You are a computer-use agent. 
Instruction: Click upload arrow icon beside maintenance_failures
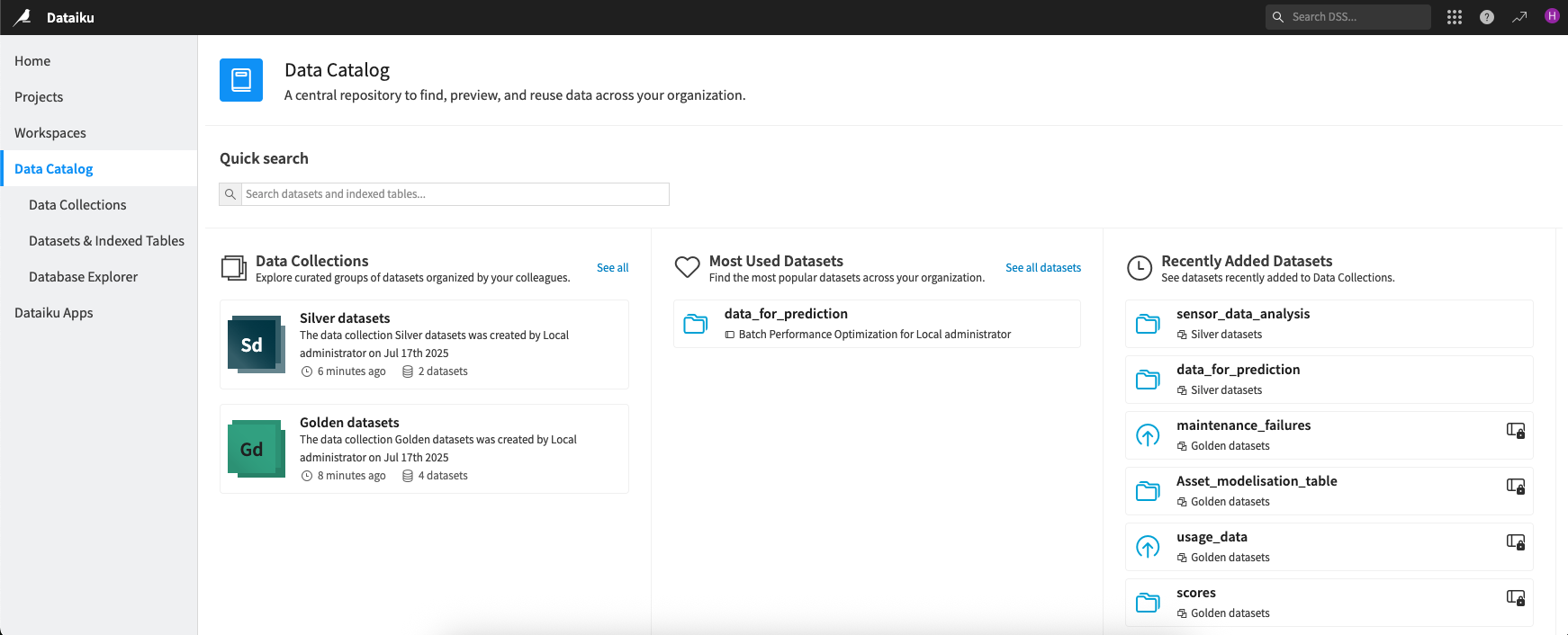[x=1148, y=435]
